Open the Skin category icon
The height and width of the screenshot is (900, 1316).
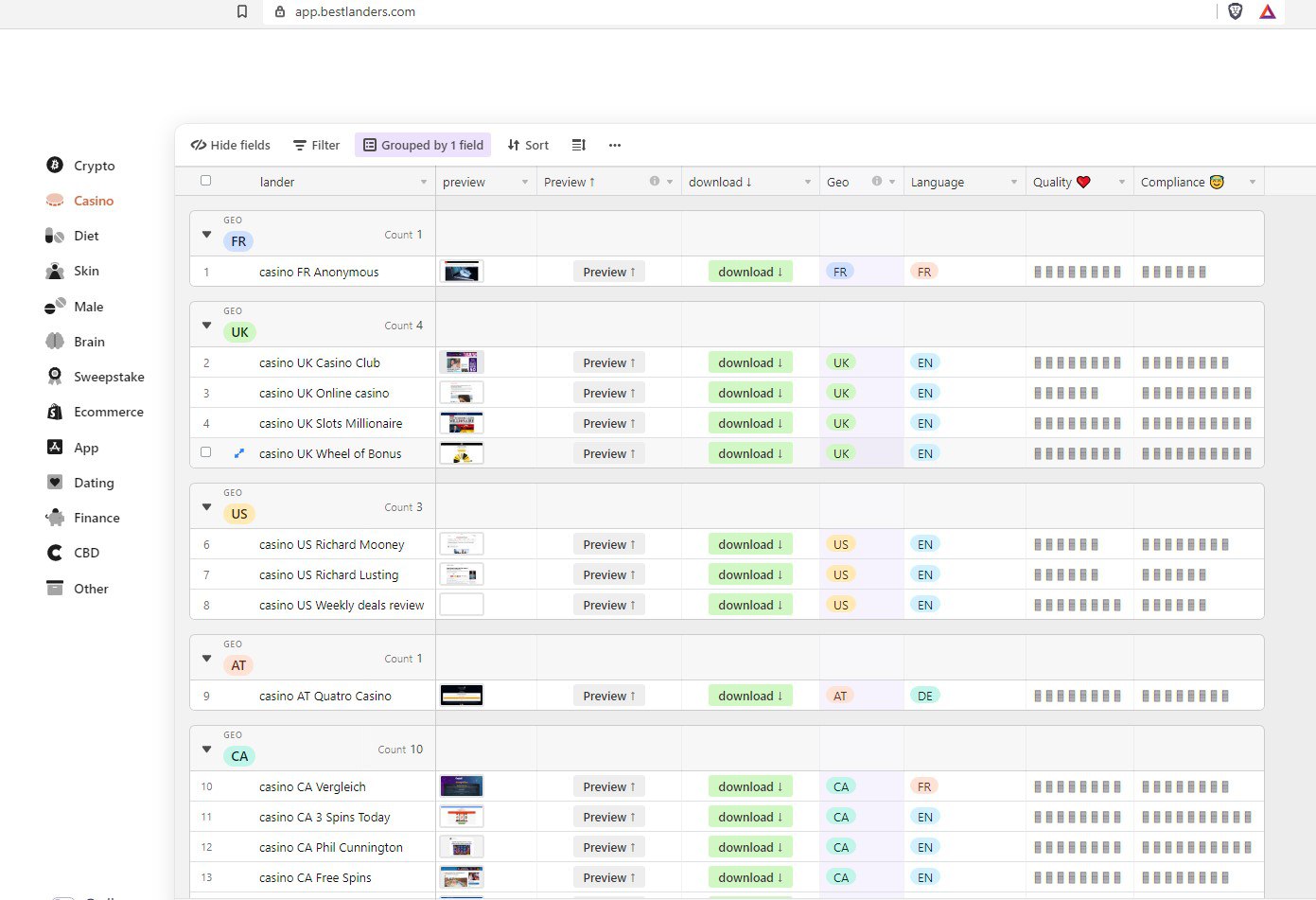point(55,271)
